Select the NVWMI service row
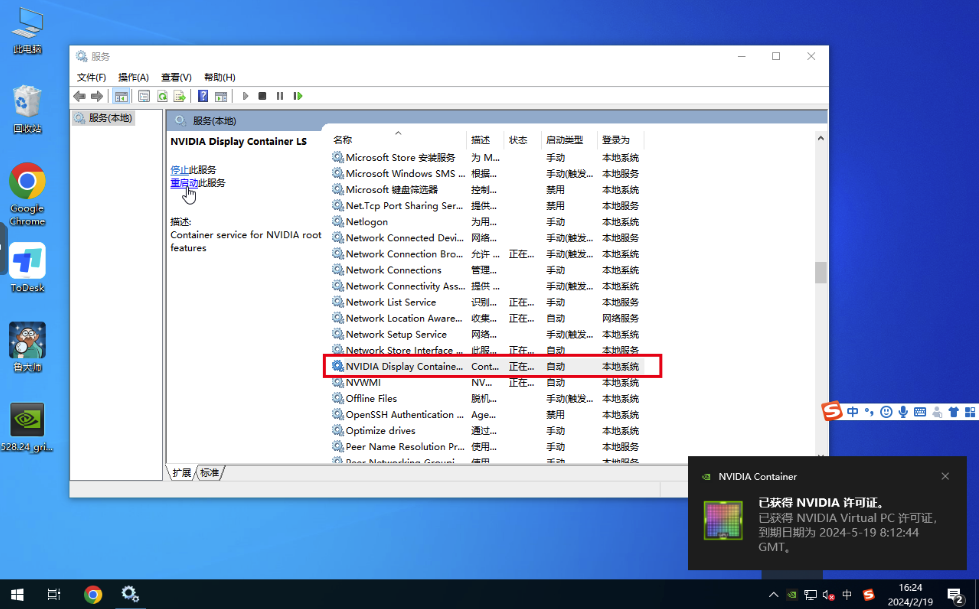Image resolution: width=979 pixels, height=609 pixels. coord(487,382)
